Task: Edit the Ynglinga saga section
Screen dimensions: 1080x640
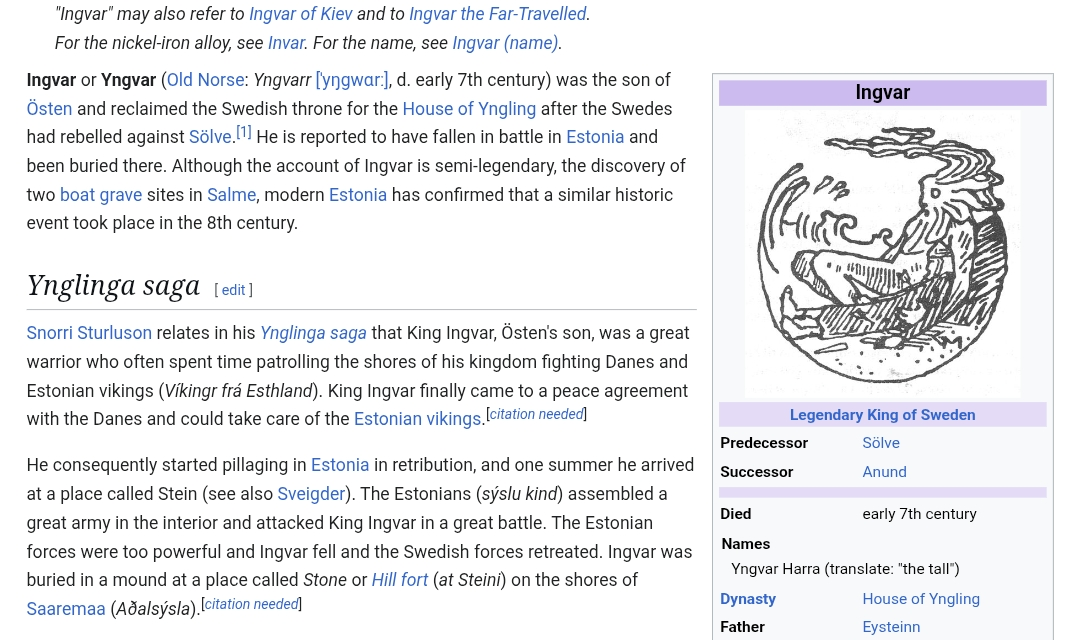Action: pos(233,290)
